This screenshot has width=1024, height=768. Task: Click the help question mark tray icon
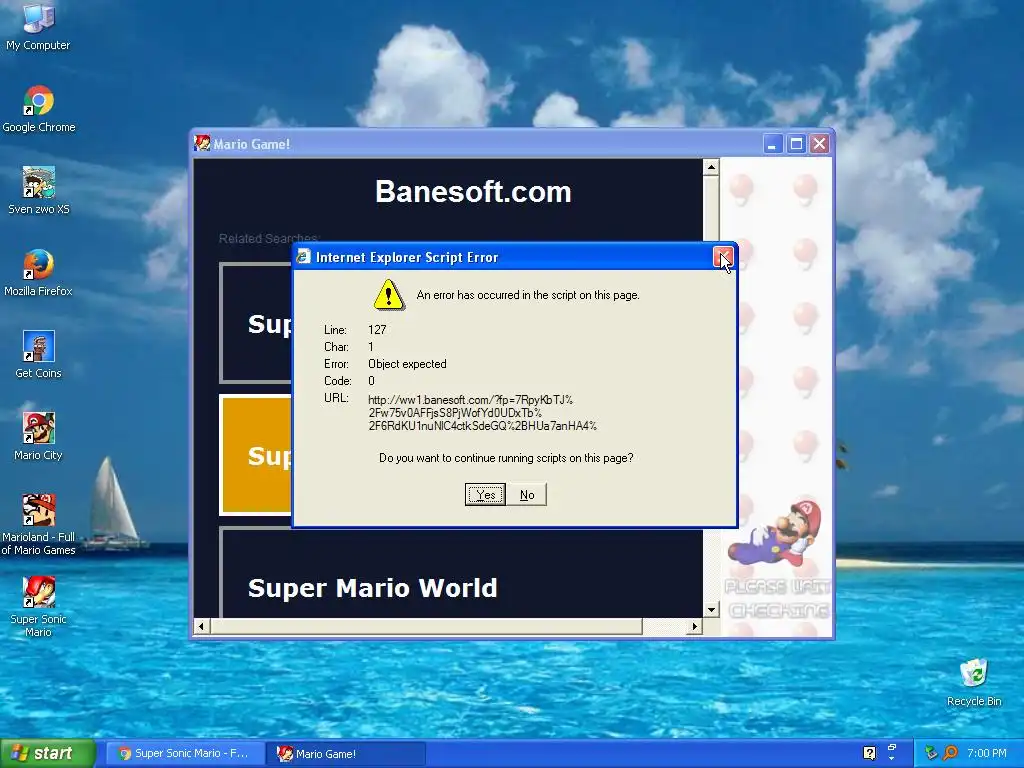869,753
